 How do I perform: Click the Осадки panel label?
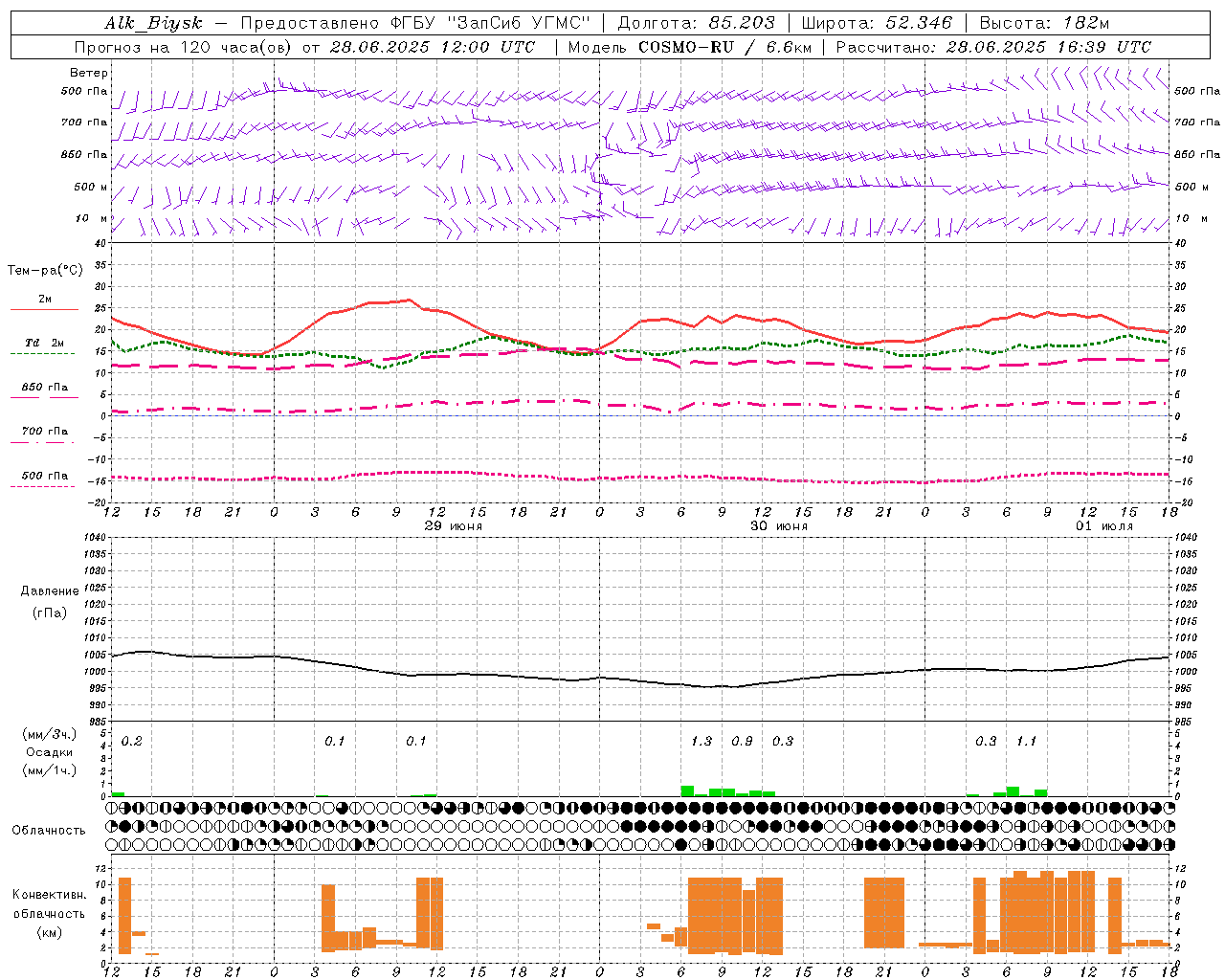[50, 752]
